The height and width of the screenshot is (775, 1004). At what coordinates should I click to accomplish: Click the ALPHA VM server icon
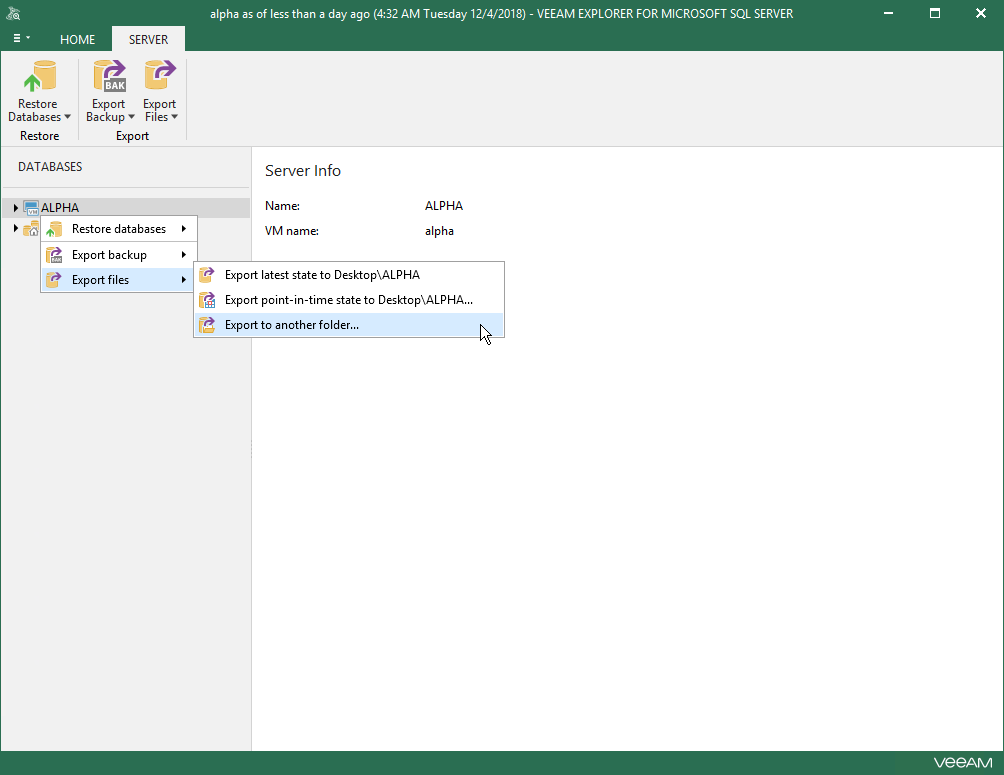pos(31,208)
